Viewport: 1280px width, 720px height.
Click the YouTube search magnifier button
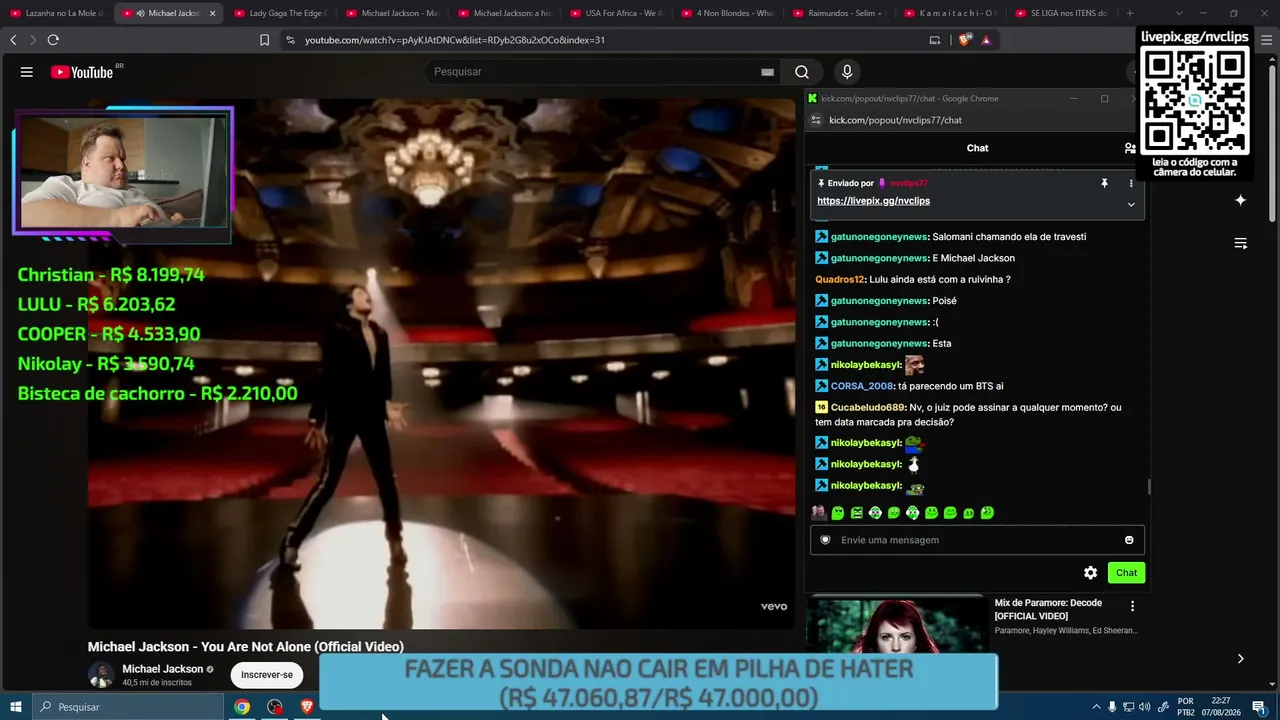[802, 72]
